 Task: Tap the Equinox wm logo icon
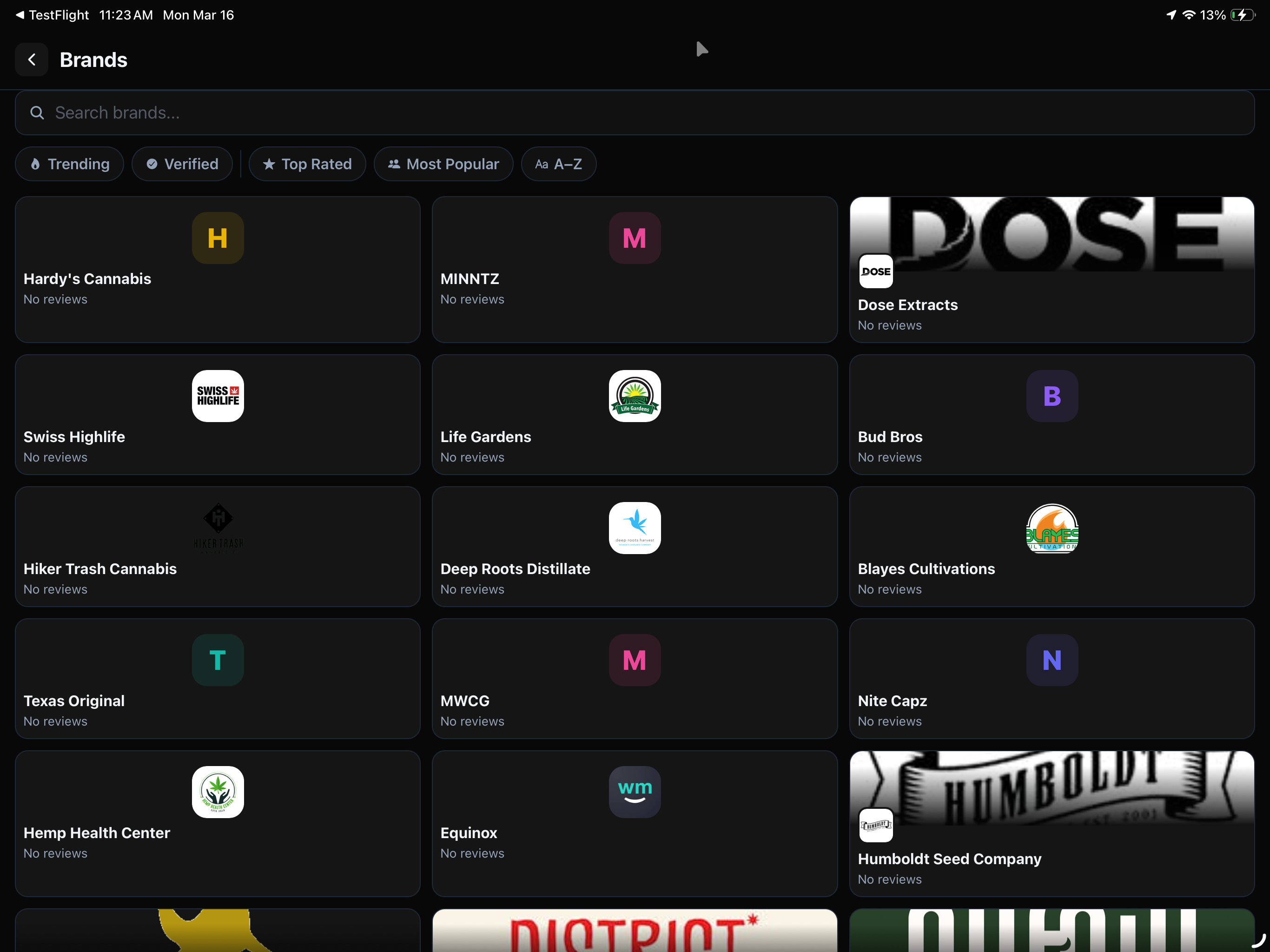(x=635, y=793)
